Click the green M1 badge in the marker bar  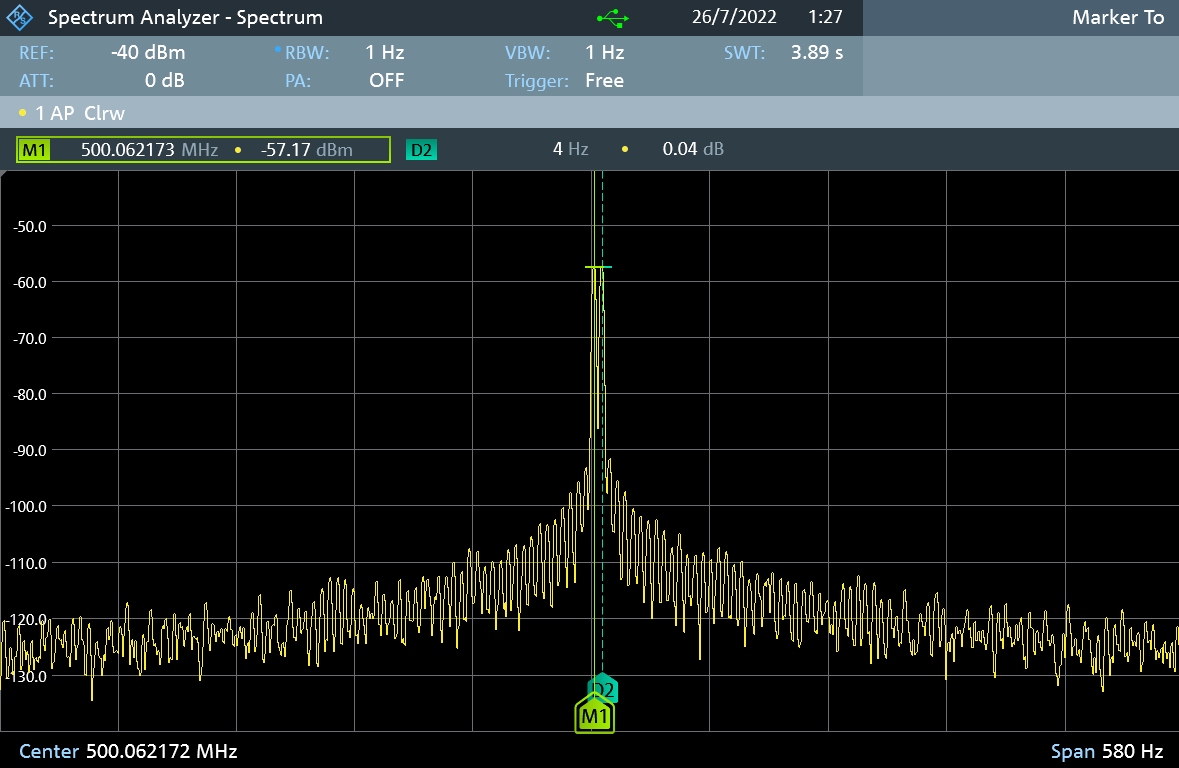pos(34,150)
